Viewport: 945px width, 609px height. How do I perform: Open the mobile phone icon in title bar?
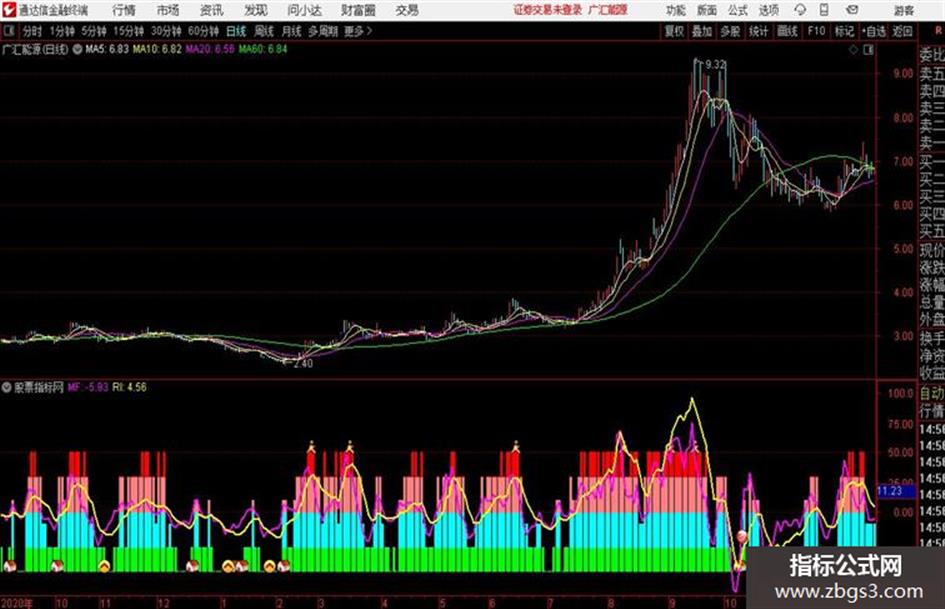[x=824, y=10]
